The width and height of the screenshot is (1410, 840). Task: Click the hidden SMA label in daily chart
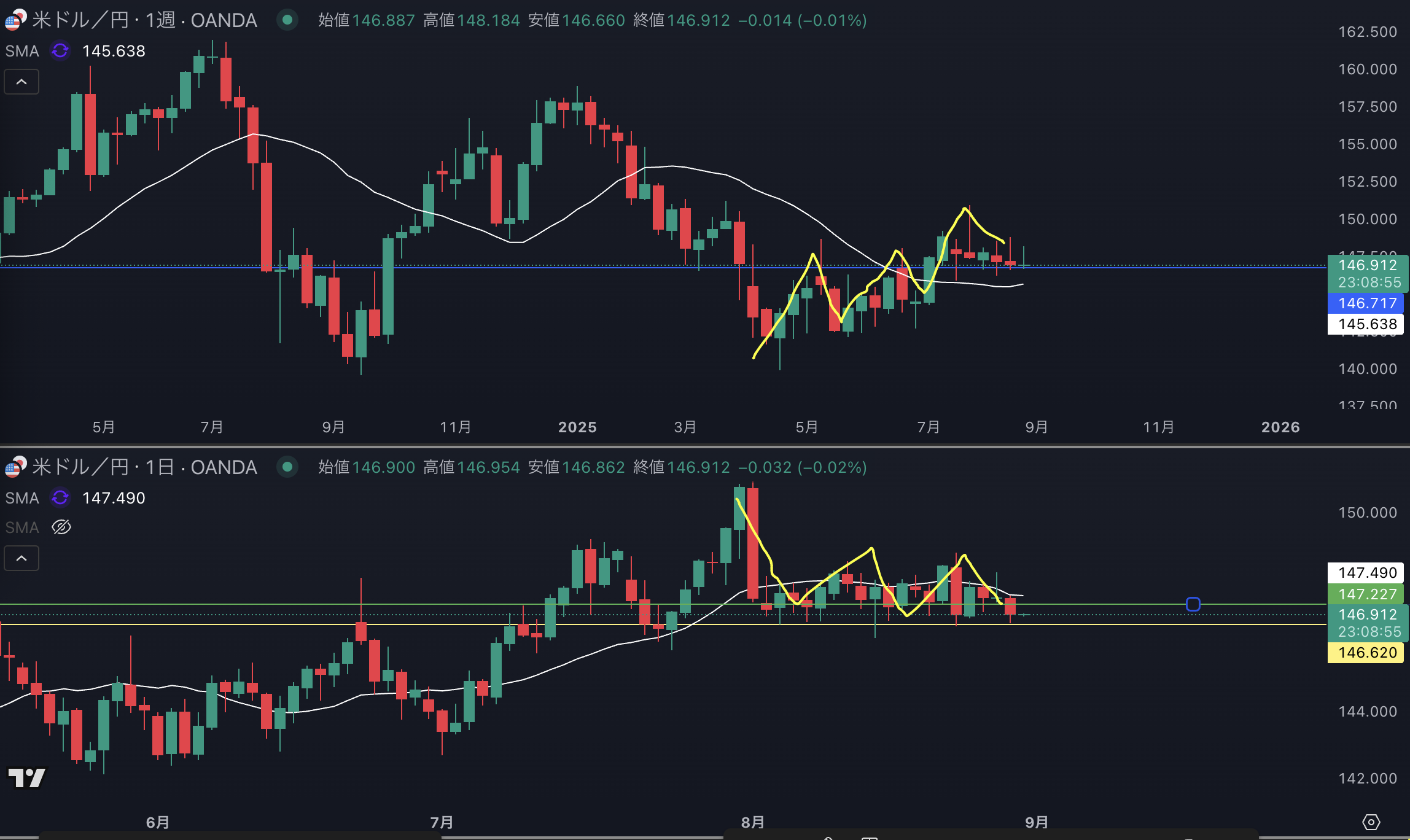(x=22, y=527)
